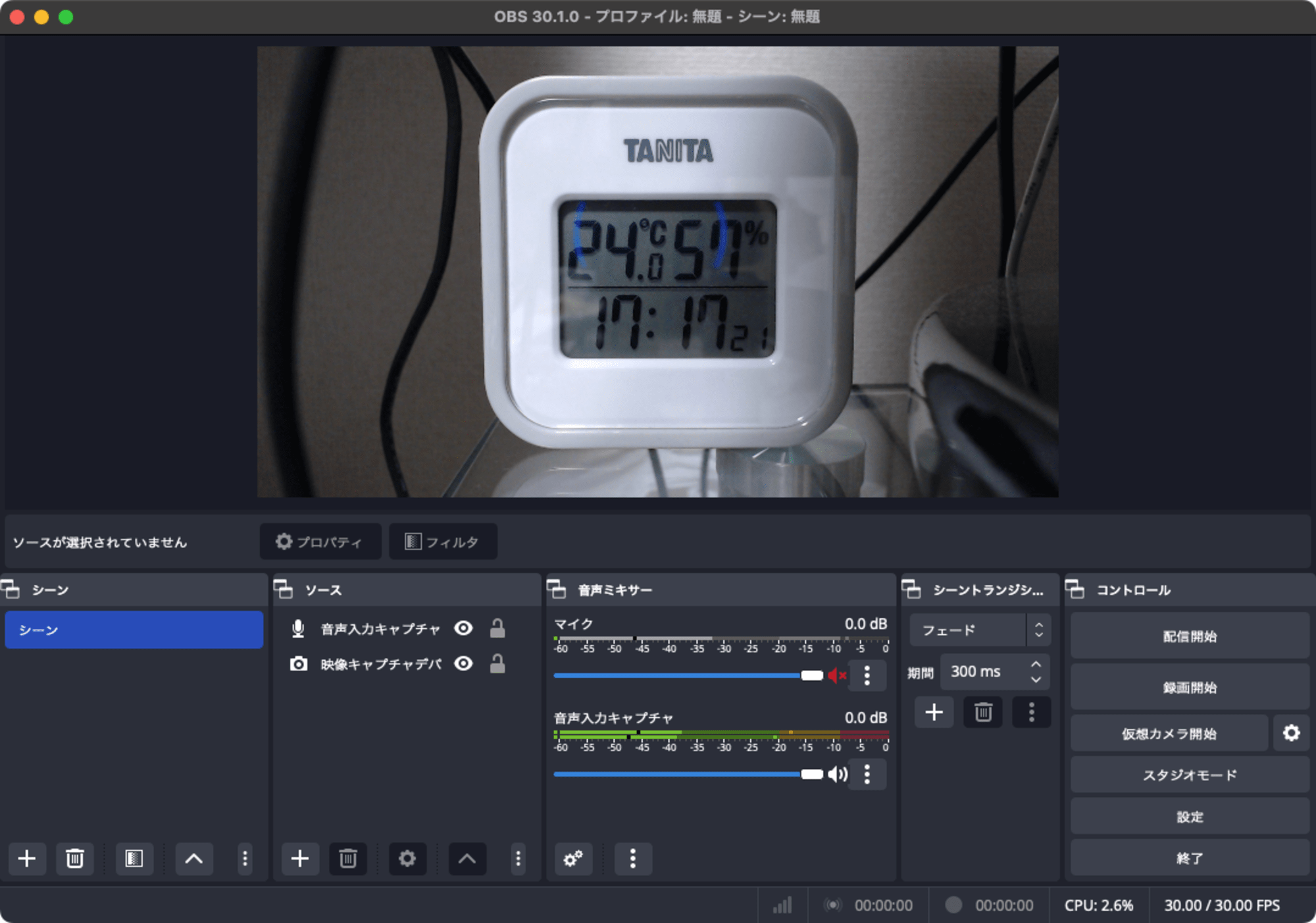Open source properties gear in Sources dock

(407, 859)
